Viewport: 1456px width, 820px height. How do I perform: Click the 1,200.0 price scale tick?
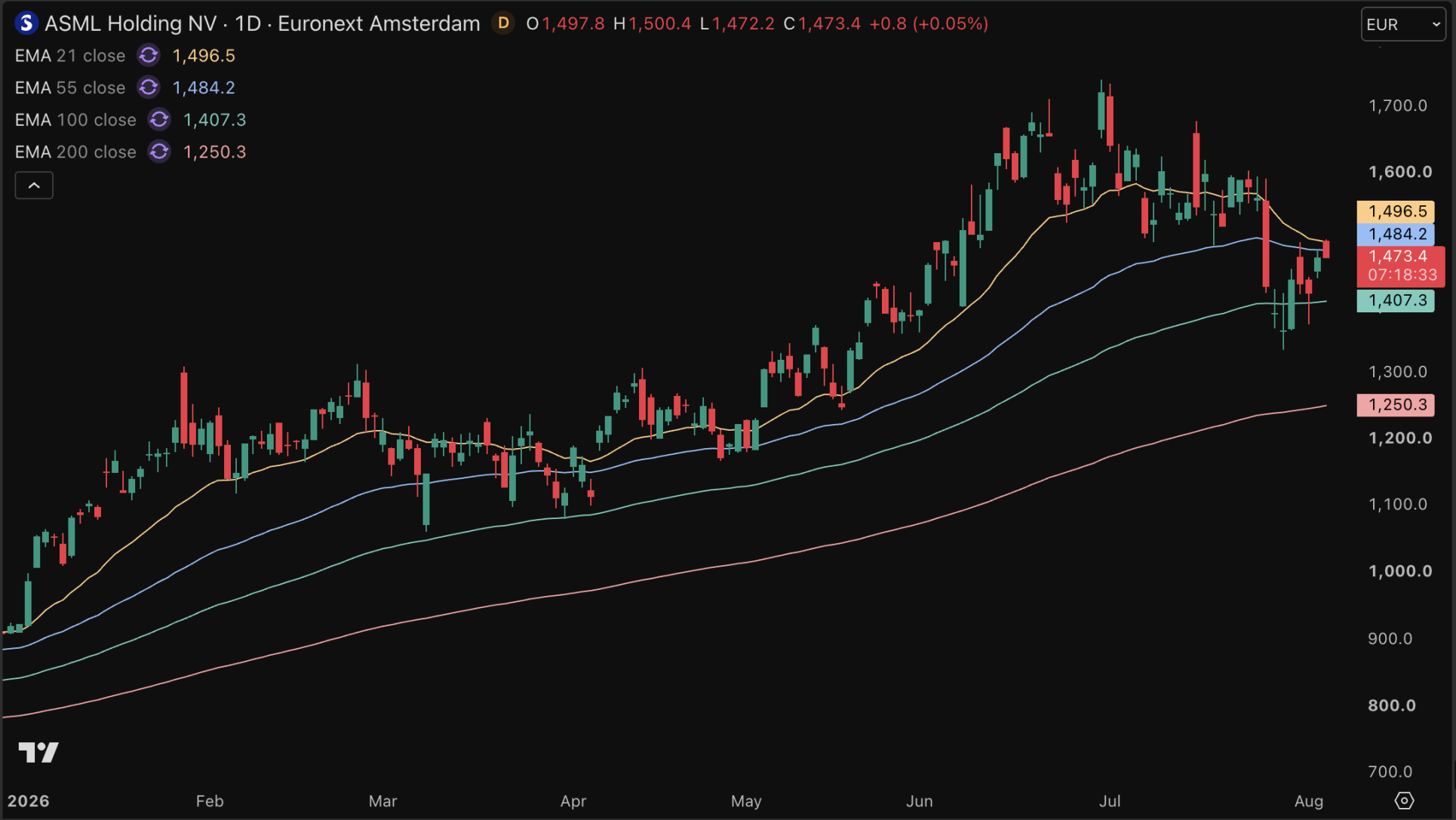point(1400,438)
